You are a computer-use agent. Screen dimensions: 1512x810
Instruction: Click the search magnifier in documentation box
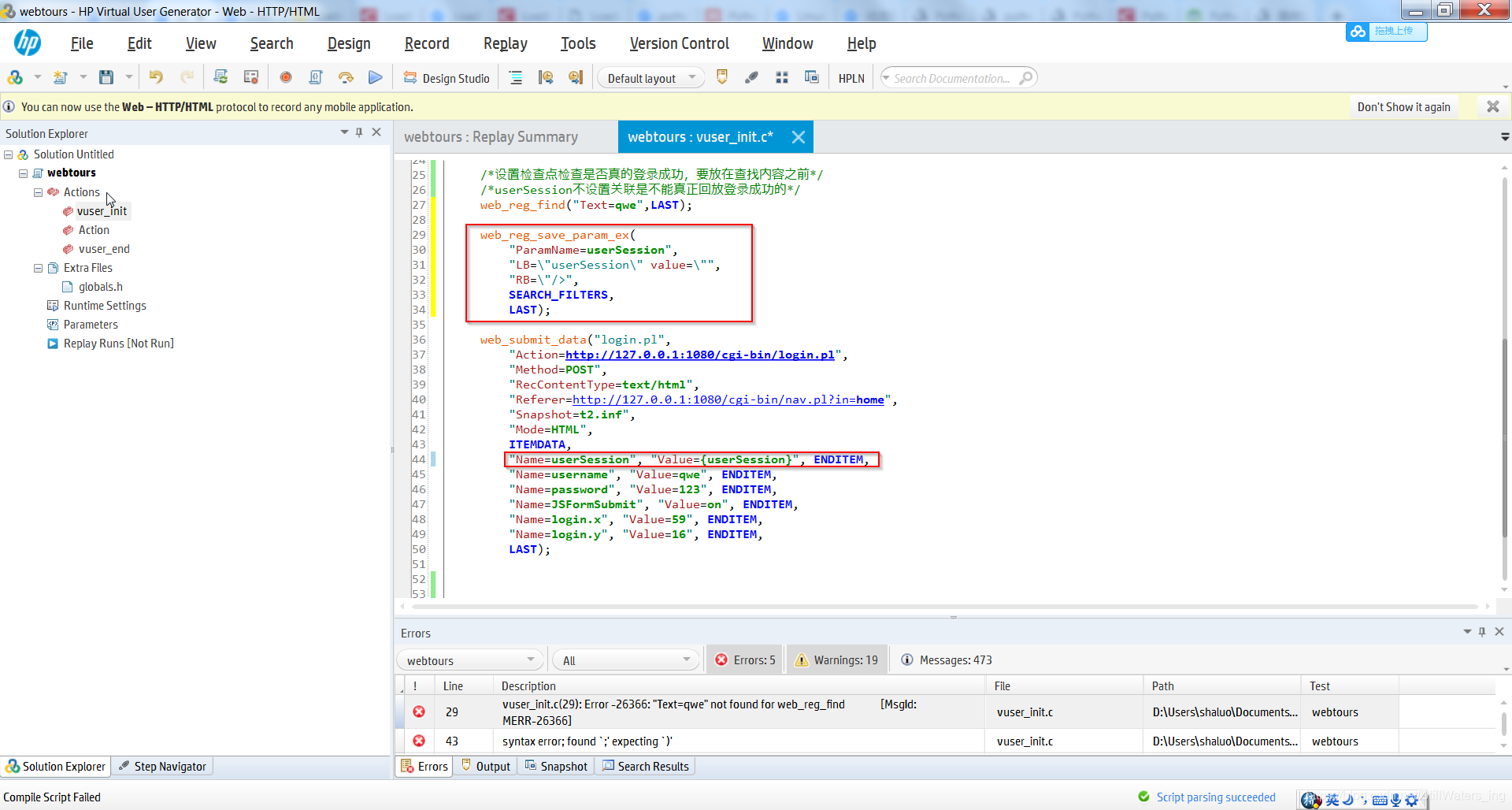click(x=1025, y=78)
